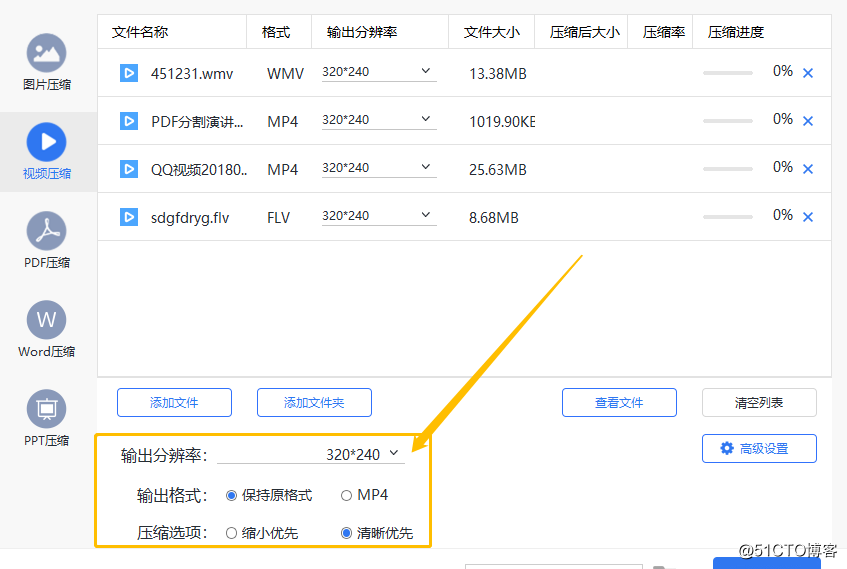Click the 文件大小 column header

coord(492,32)
